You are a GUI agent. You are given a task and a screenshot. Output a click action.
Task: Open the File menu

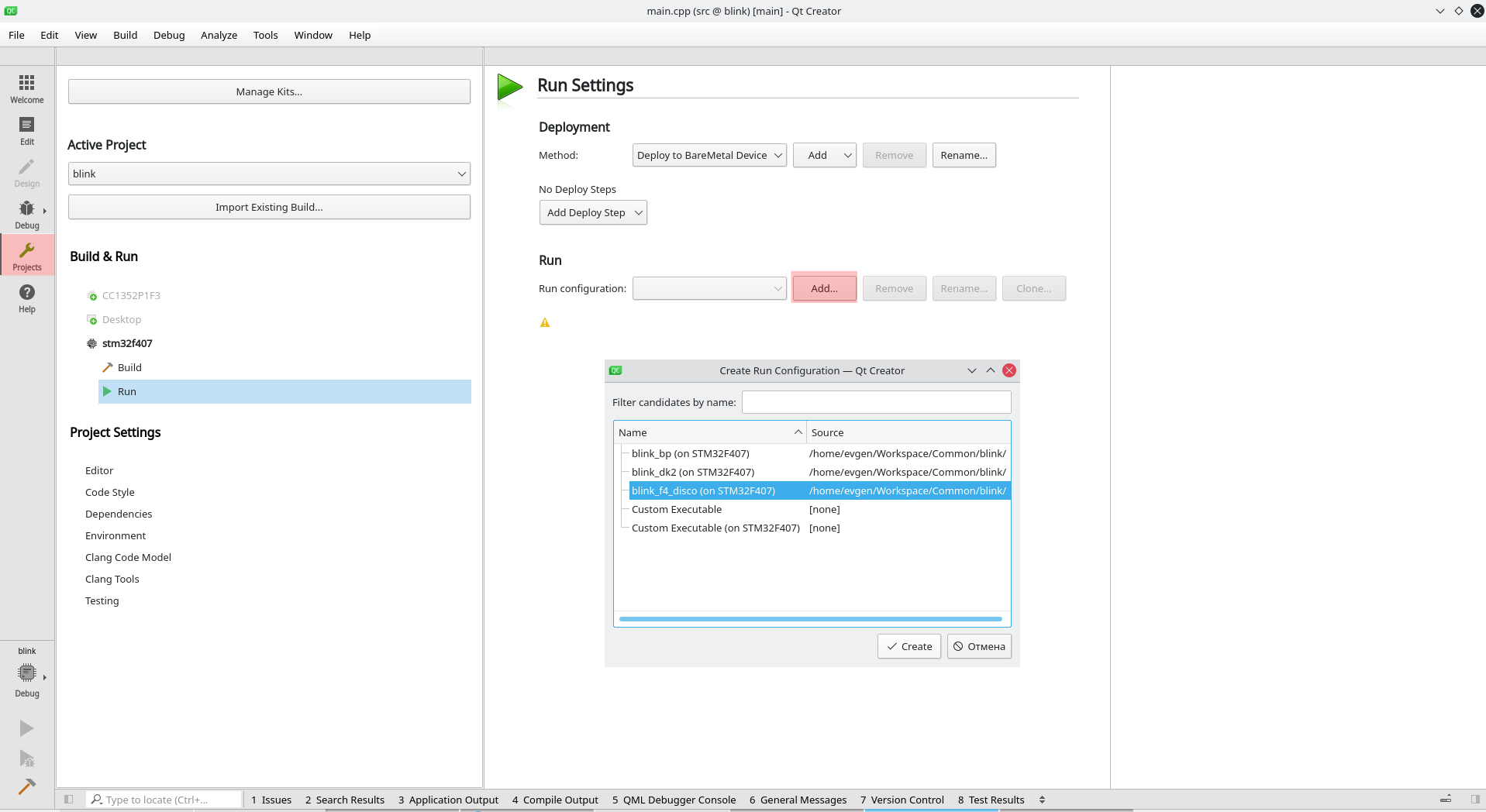point(16,35)
